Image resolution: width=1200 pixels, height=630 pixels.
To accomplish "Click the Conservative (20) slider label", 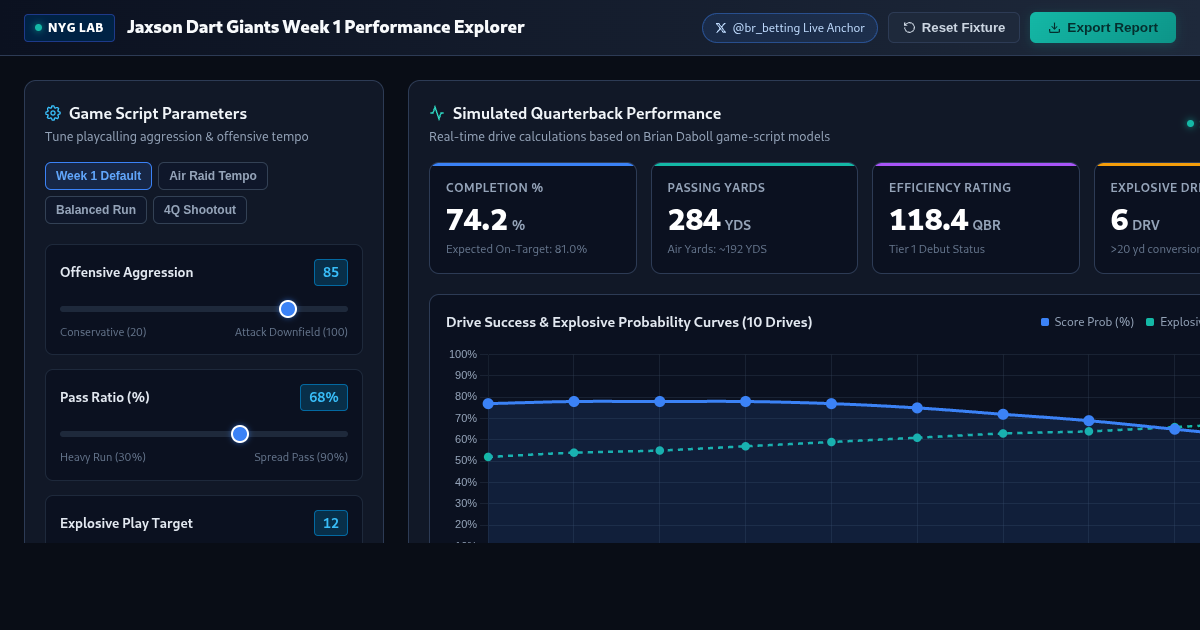I will coord(103,332).
